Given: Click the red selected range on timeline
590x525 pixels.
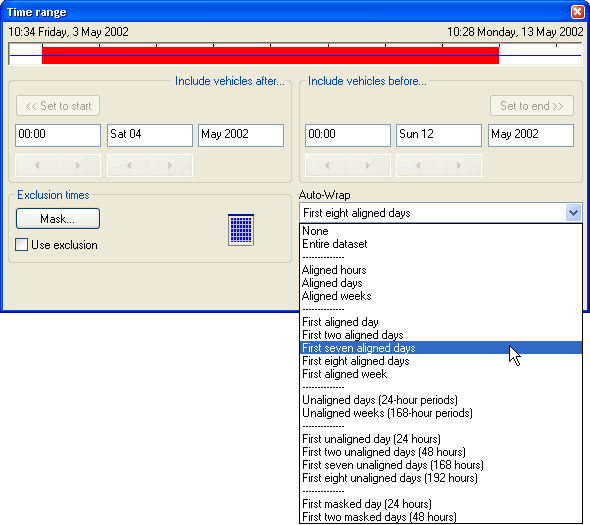Looking at the screenshot, I should [x=270, y=55].
